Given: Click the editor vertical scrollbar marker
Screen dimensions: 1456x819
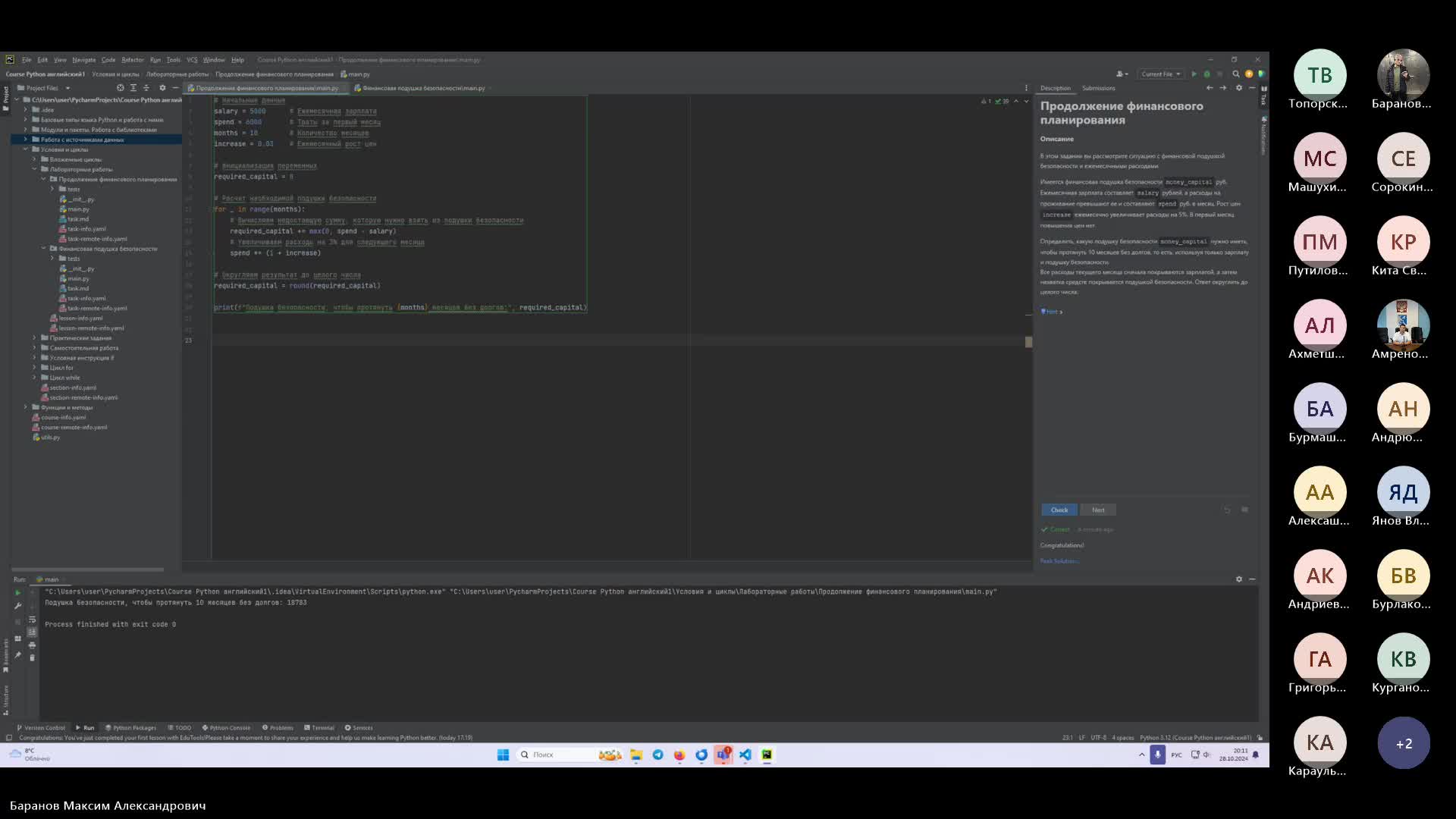Looking at the screenshot, I should click(x=1028, y=342).
